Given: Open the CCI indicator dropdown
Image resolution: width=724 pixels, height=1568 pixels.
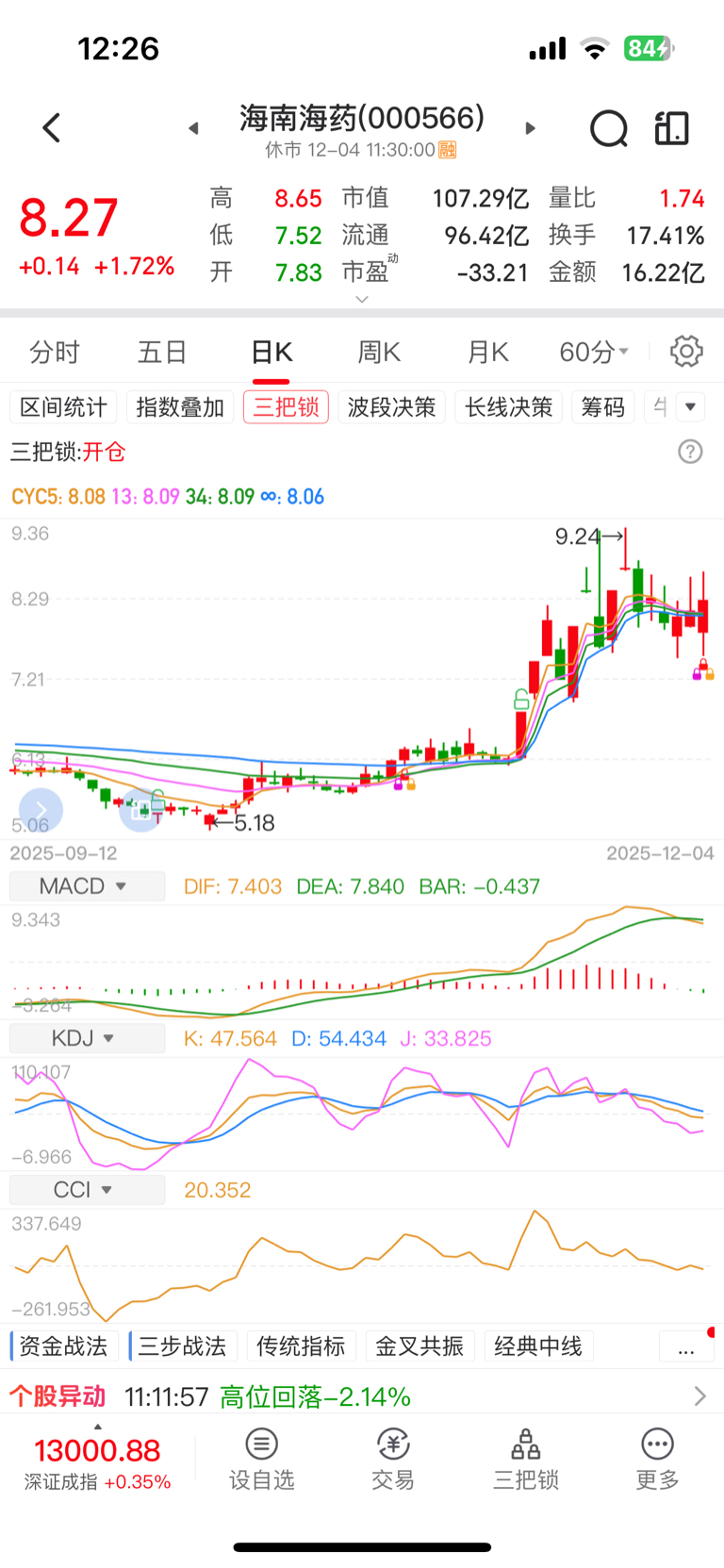Looking at the screenshot, I should (x=87, y=1190).
